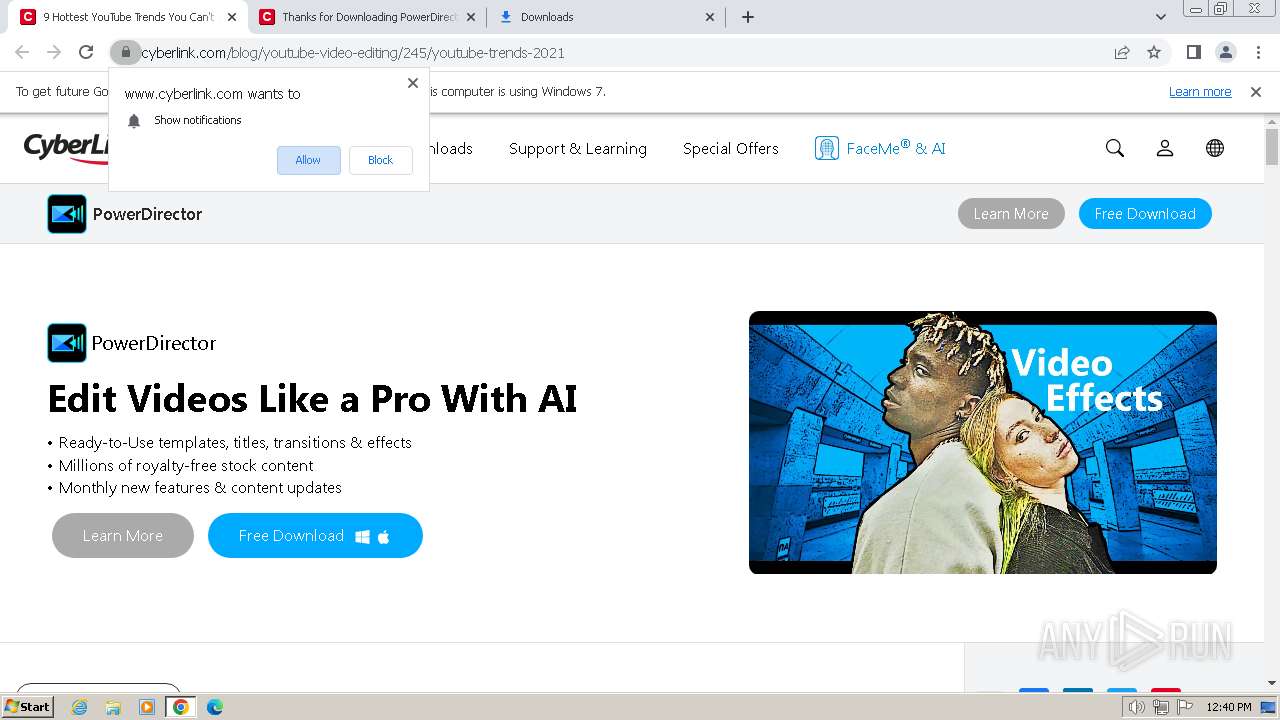Screen dimensions: 1280x720
Task: Click the share page icon in address bar
Action: [1122, 53]
